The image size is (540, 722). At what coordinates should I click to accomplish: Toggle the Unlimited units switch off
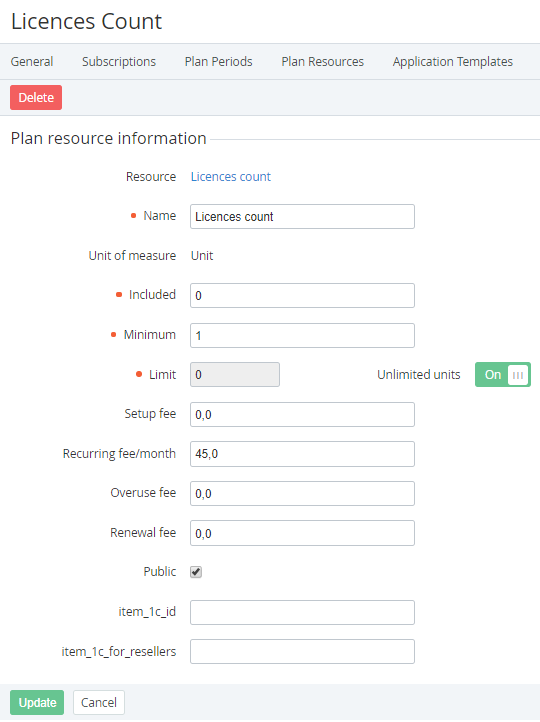point(503,374)
